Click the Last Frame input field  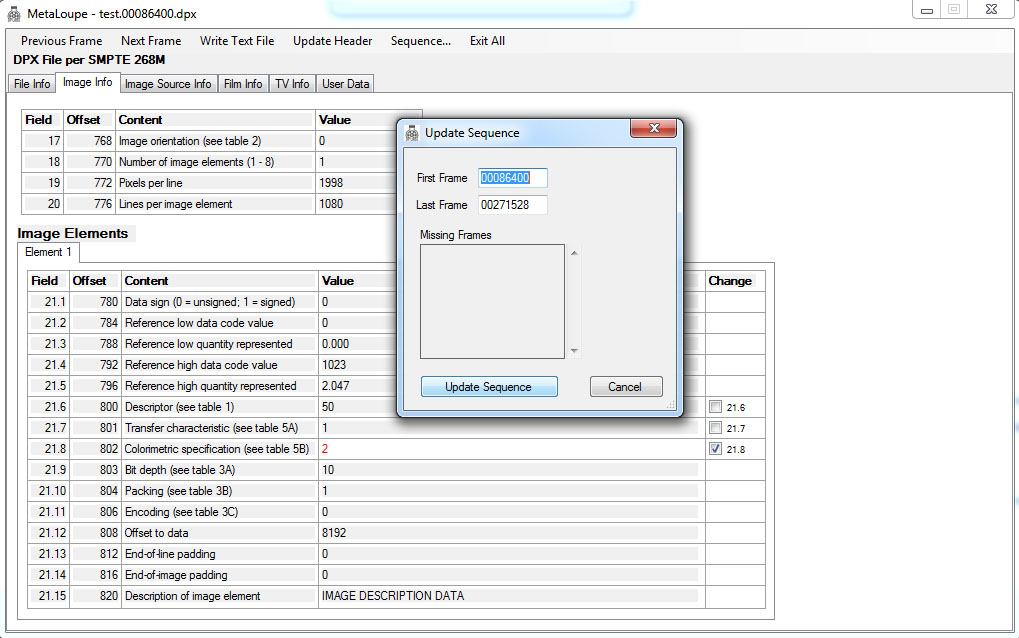point(513,205)
